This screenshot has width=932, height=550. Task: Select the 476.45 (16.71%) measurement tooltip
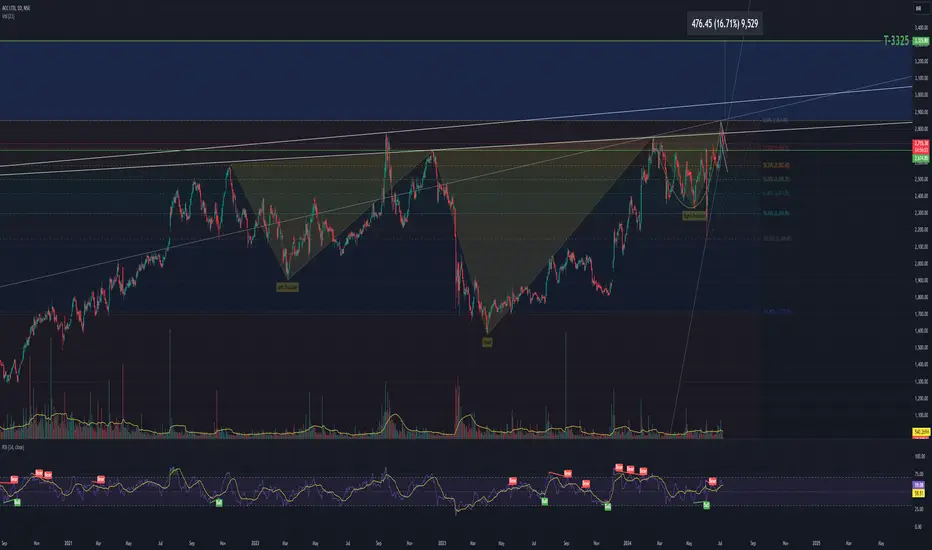point(725,24)
